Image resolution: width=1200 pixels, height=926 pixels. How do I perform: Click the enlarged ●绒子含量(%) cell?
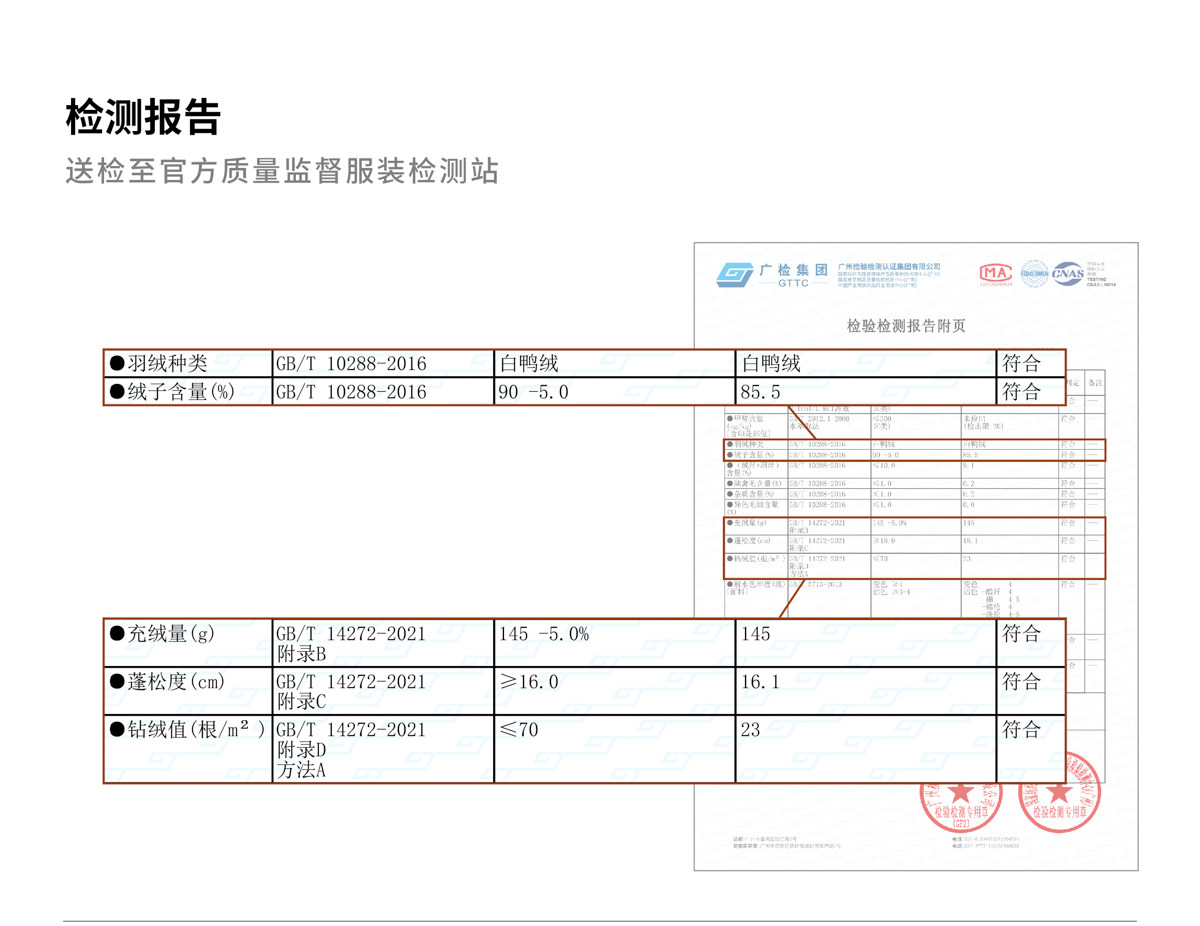point(188,391)
